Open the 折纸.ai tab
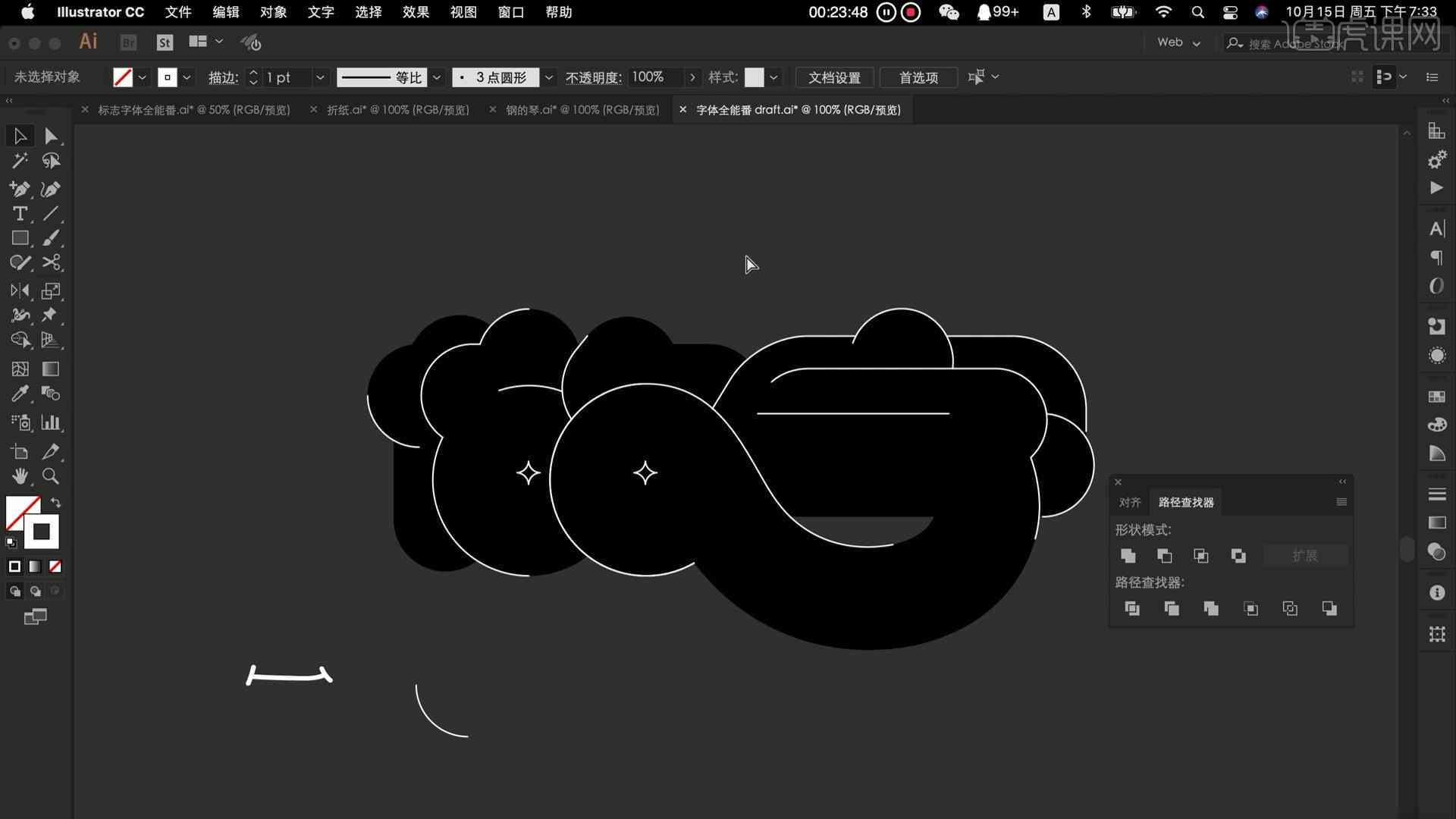 point(397,109)
